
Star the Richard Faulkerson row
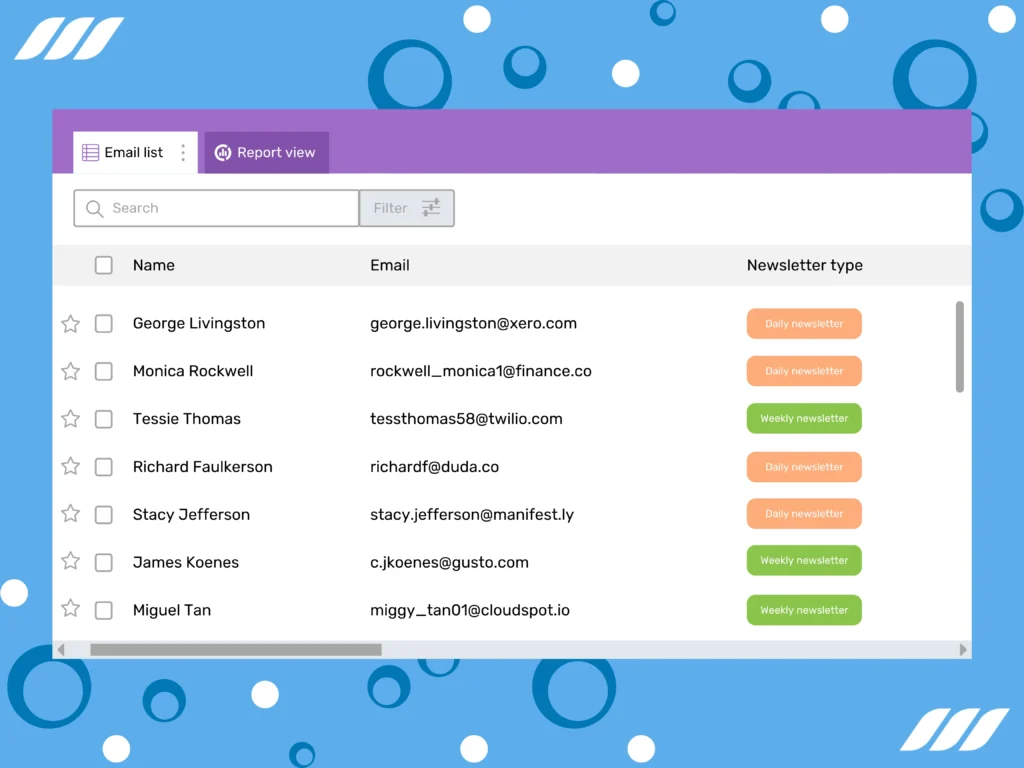point(70,466)
